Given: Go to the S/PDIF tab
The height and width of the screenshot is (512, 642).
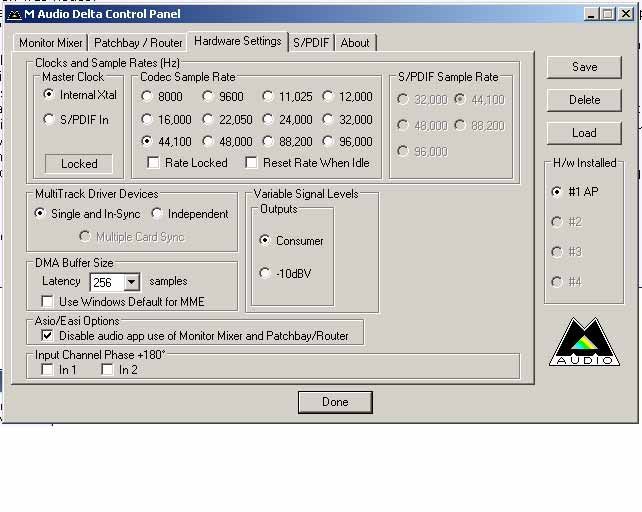Looking at the screenshot, I should [311, 43].
